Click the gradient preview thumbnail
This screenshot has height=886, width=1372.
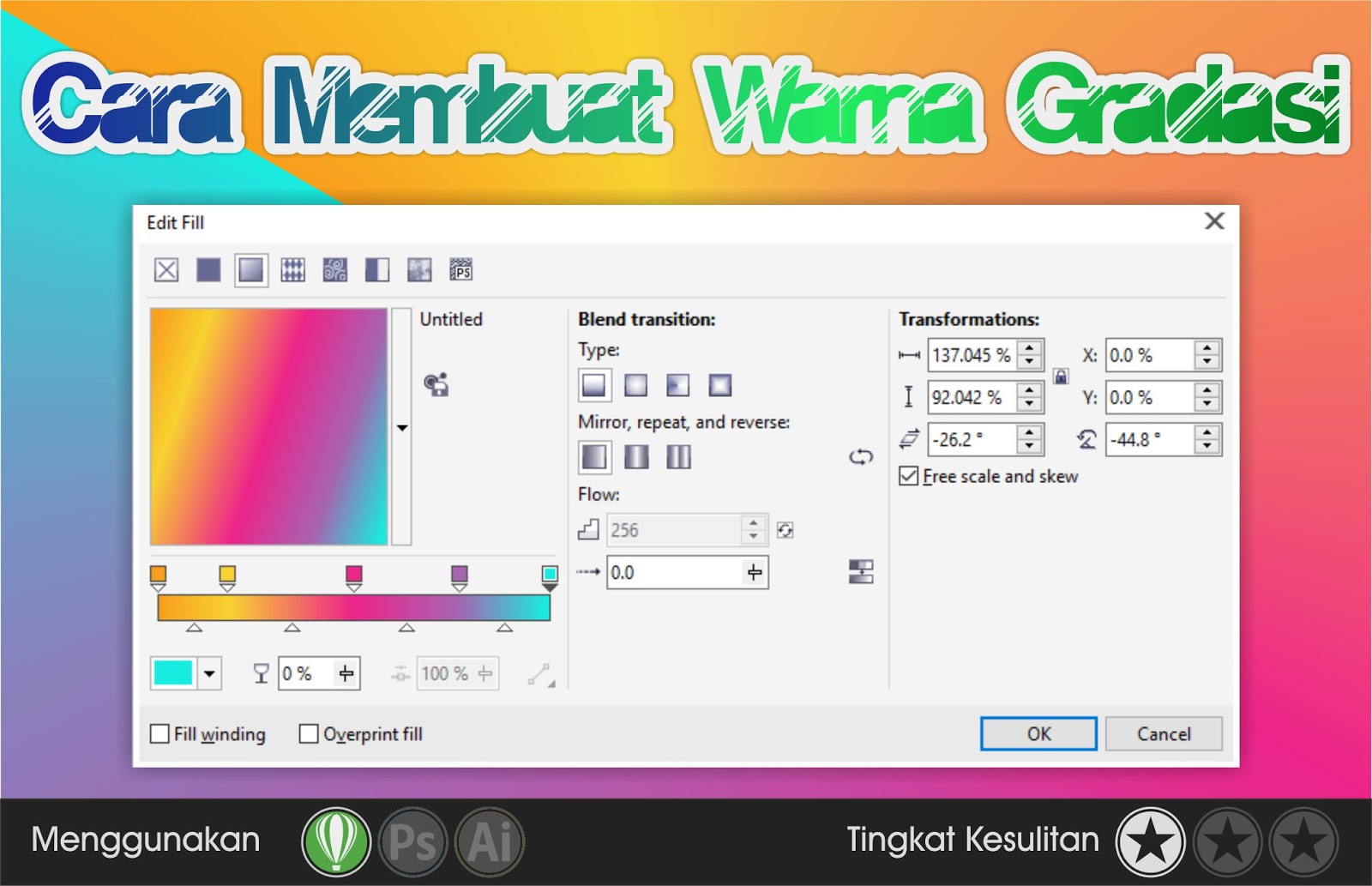[268, 427]
